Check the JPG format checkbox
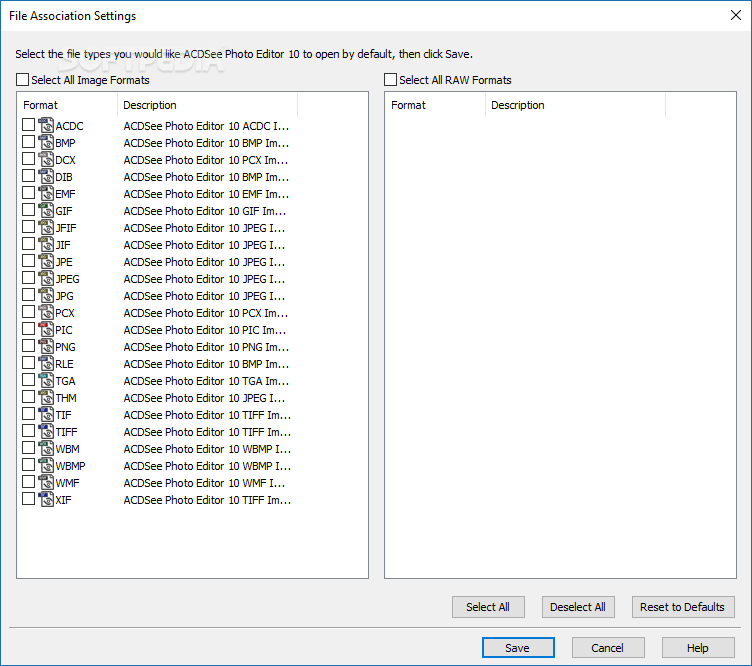The image size is (752, 666). pyautogui.click(x=28, y=295)
